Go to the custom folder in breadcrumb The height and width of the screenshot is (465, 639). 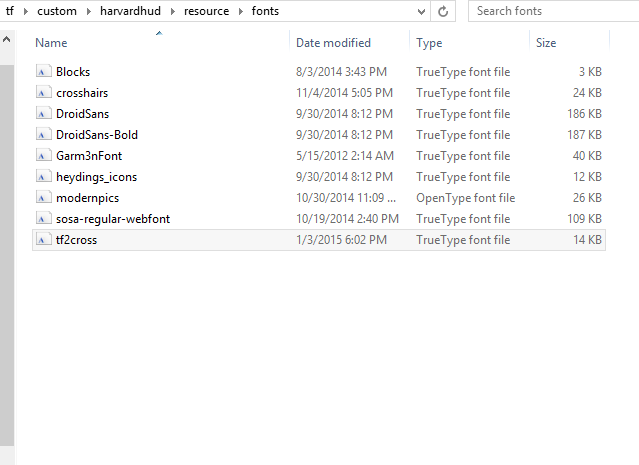point(57,11)
